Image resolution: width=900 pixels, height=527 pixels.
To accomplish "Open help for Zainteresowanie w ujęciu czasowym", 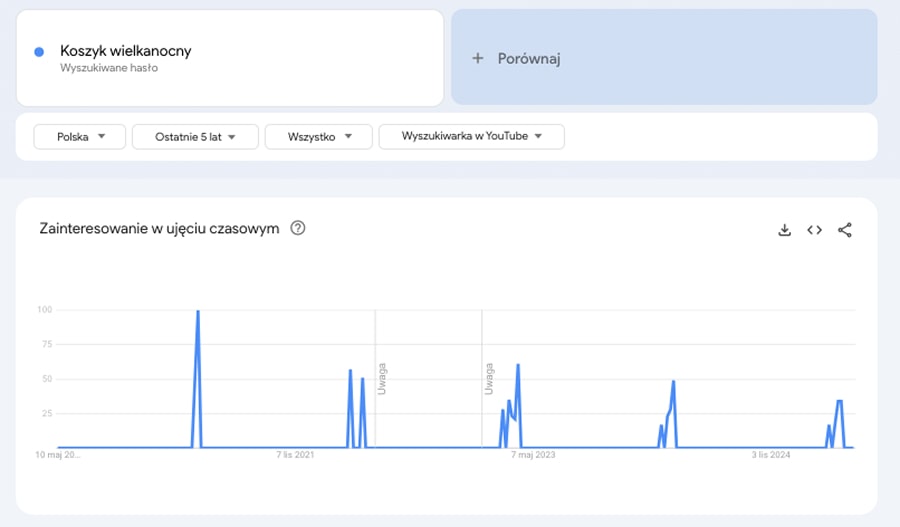I will pyautogui.click(x=298, y=228).
